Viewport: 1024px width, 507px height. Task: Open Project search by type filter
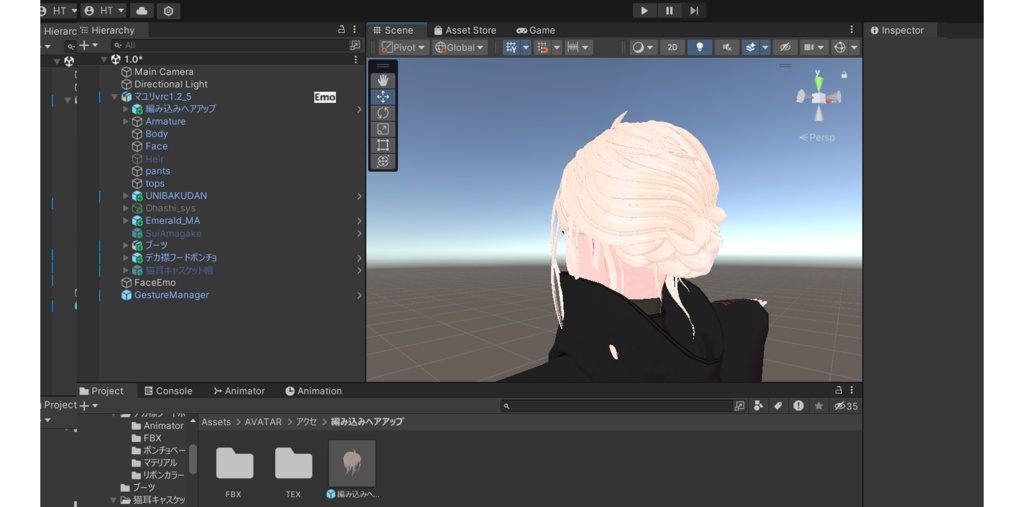point(758,406)
